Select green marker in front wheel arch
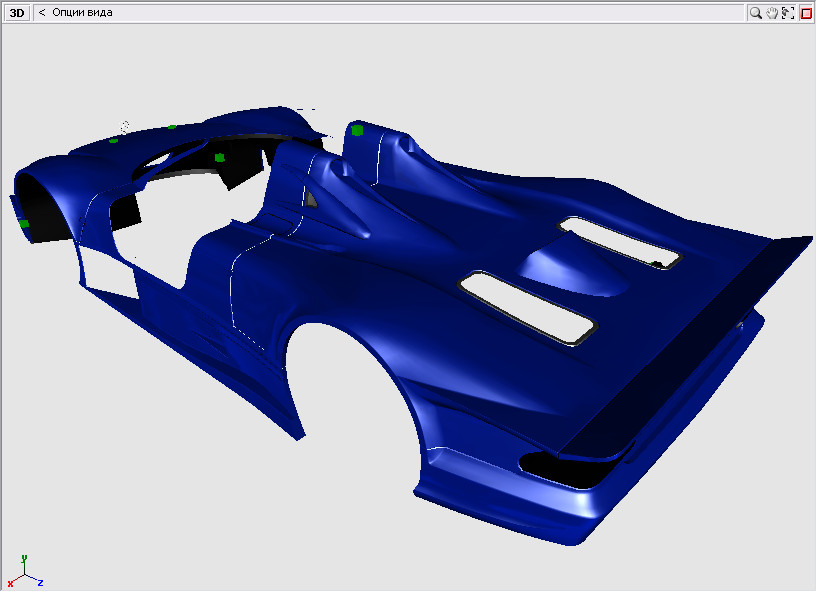 click(24, 224)
